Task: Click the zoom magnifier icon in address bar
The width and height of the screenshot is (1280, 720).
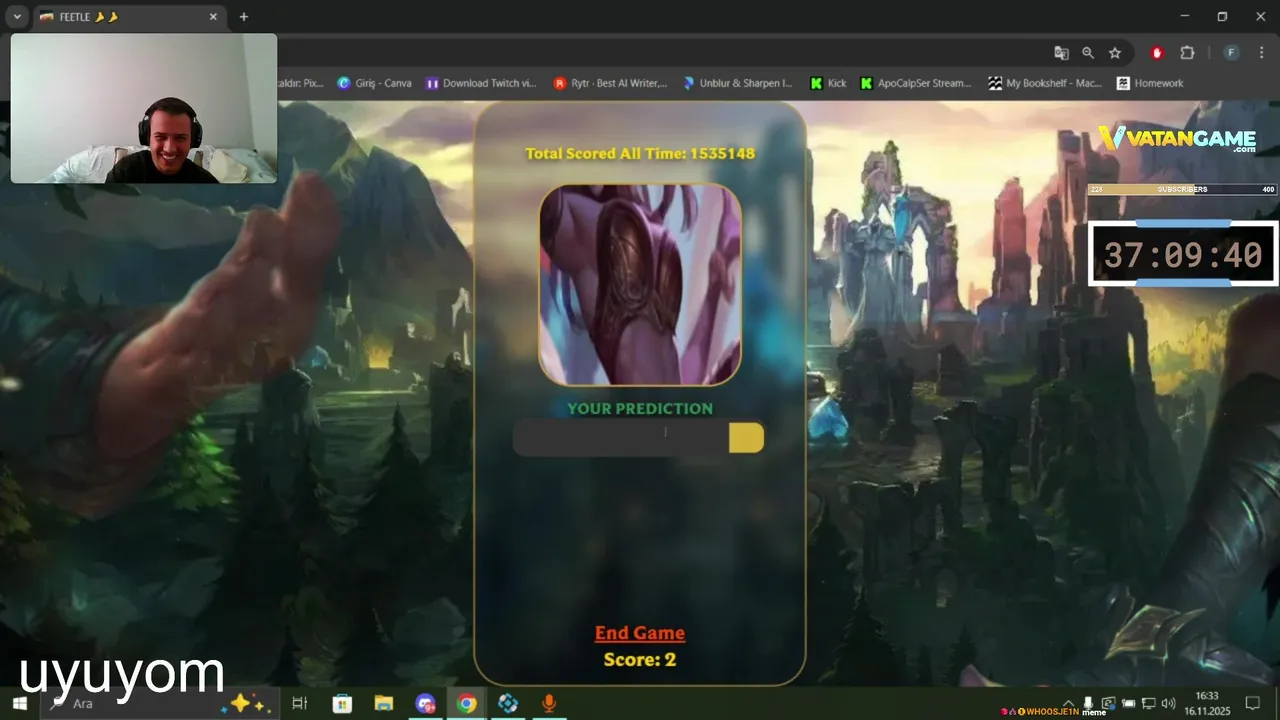Action: click(x=1088, y=53)
